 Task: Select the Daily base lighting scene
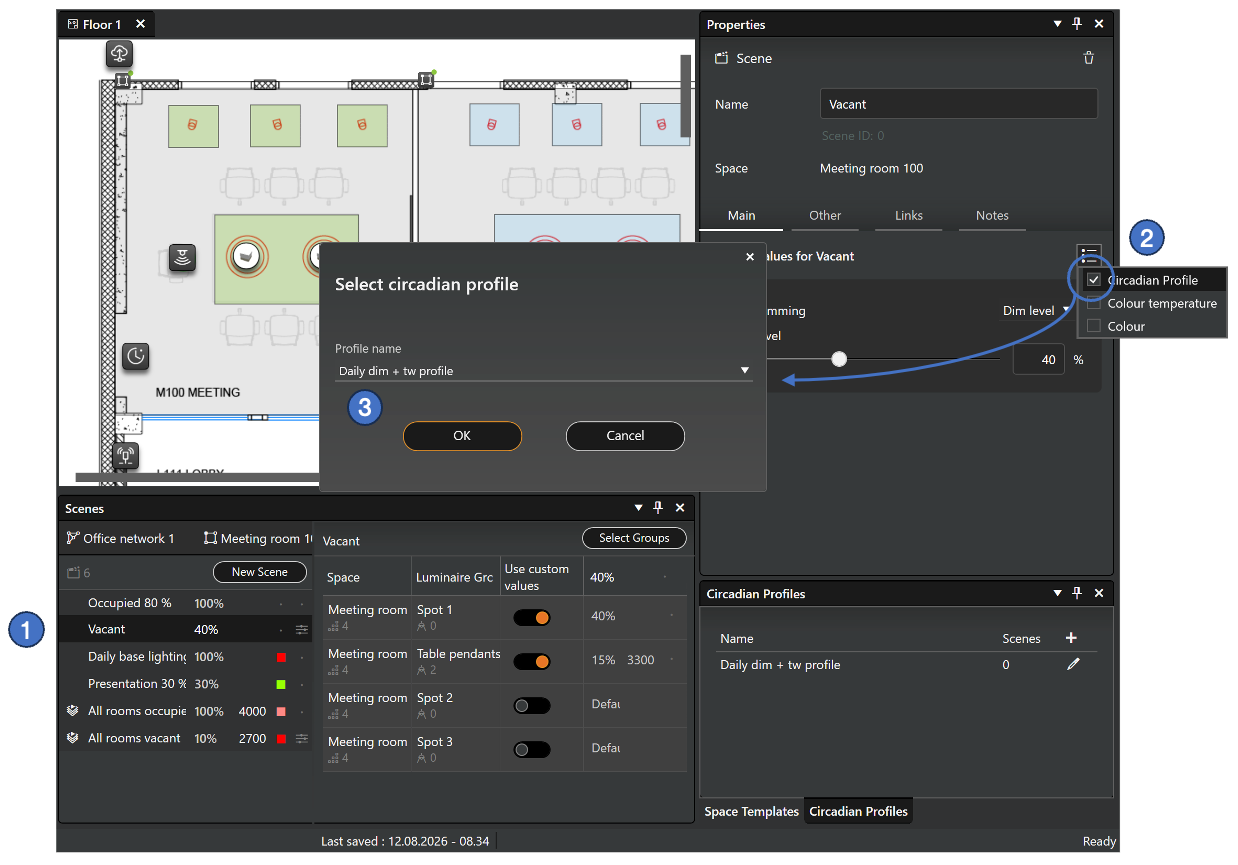pos(186,657)
